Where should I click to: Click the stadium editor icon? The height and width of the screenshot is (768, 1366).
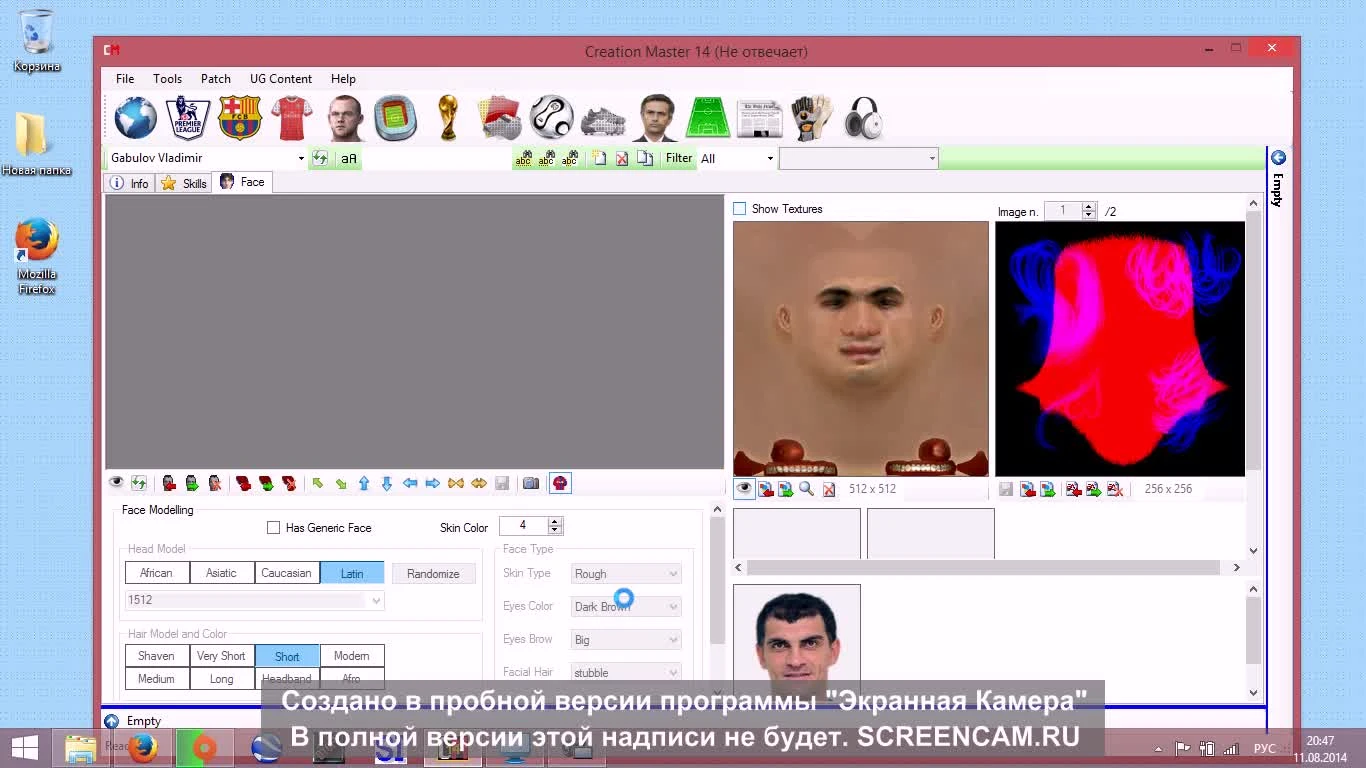tap(396, 117)
